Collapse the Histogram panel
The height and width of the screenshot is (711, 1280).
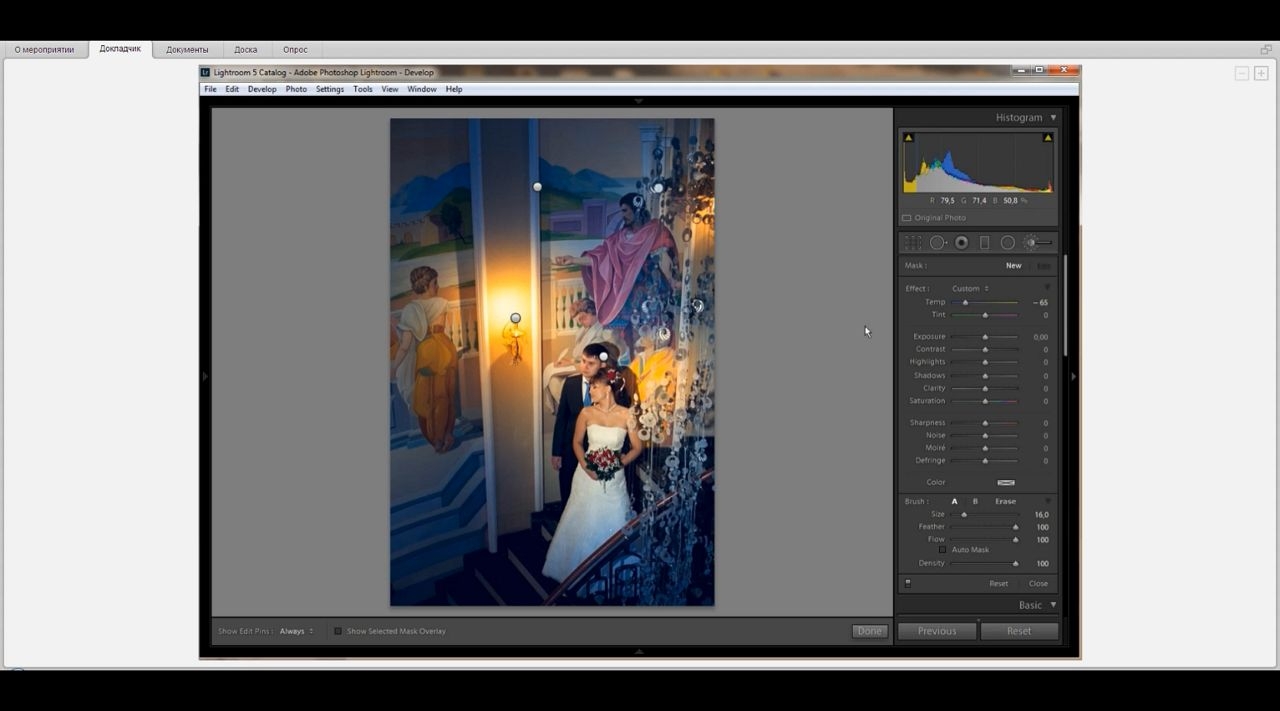pos(1053,118)
